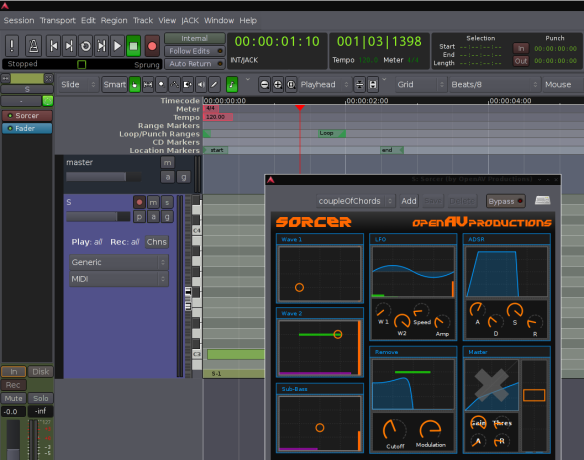The height and width of the screenshot is (460, 584).
Task: Click the Loop range marker
Action: 332,133
